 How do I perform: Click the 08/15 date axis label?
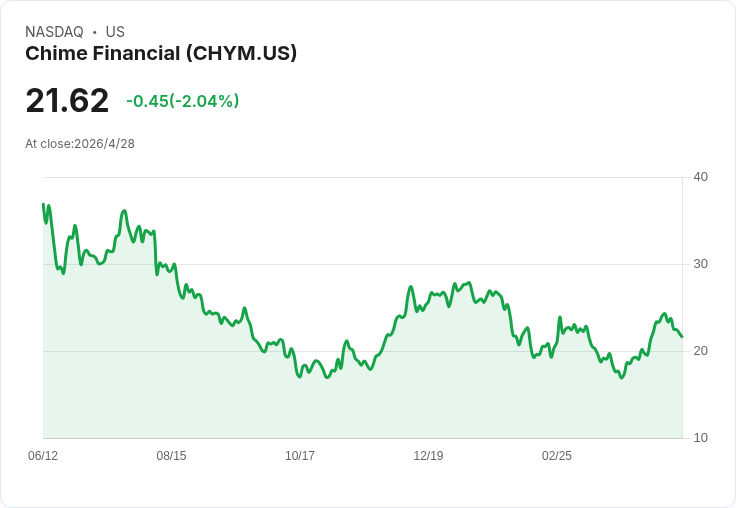(x=171, y=455)
